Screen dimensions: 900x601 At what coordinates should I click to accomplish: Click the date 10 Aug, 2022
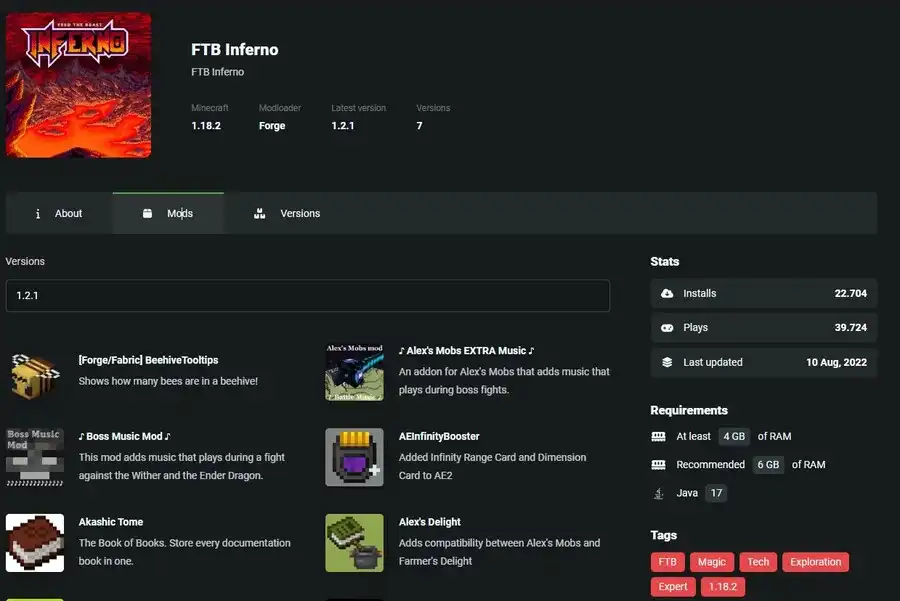tap(836, 362)
